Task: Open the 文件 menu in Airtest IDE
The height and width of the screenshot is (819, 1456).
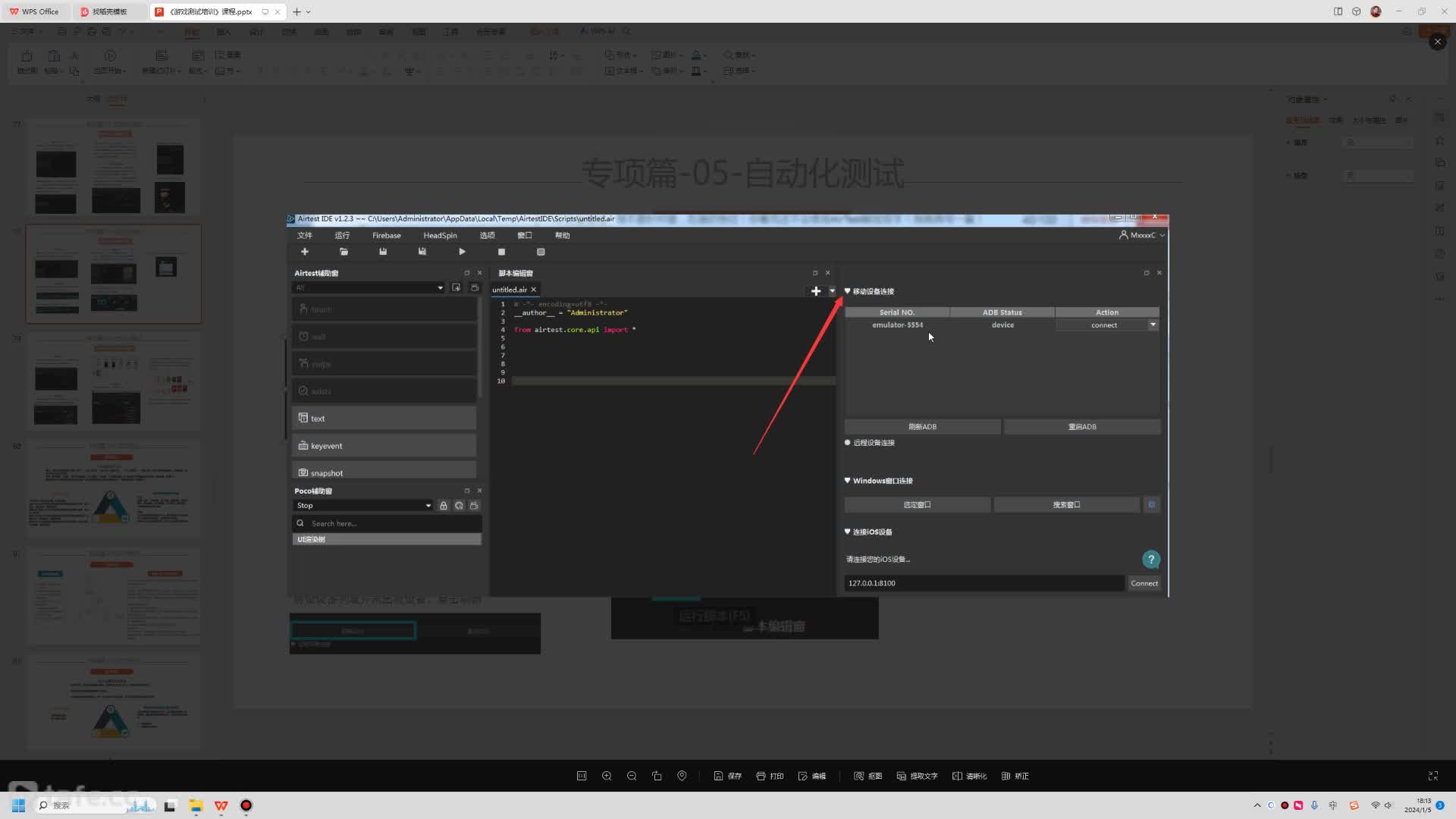Action: (305, 235)
